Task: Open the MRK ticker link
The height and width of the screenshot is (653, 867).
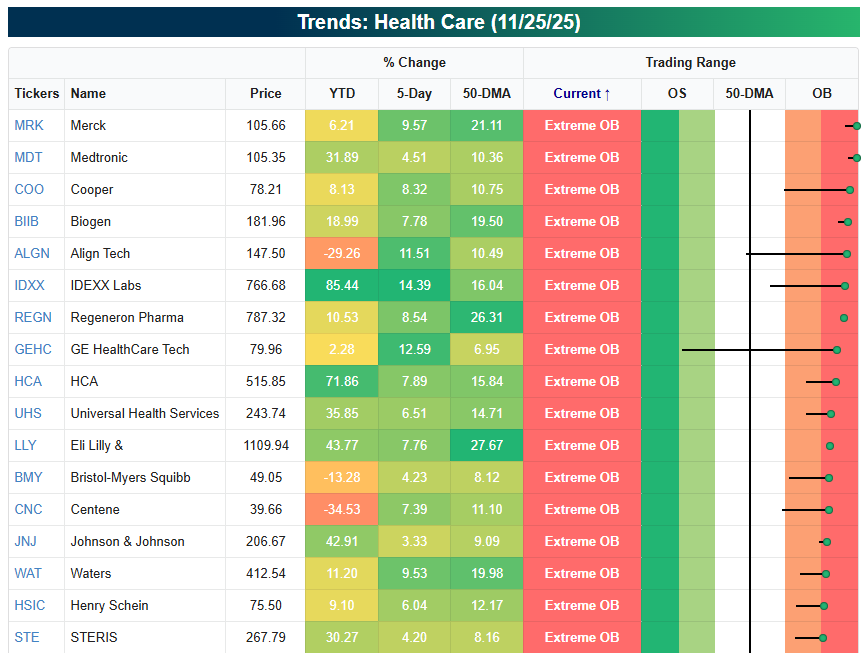Action: 27,125
